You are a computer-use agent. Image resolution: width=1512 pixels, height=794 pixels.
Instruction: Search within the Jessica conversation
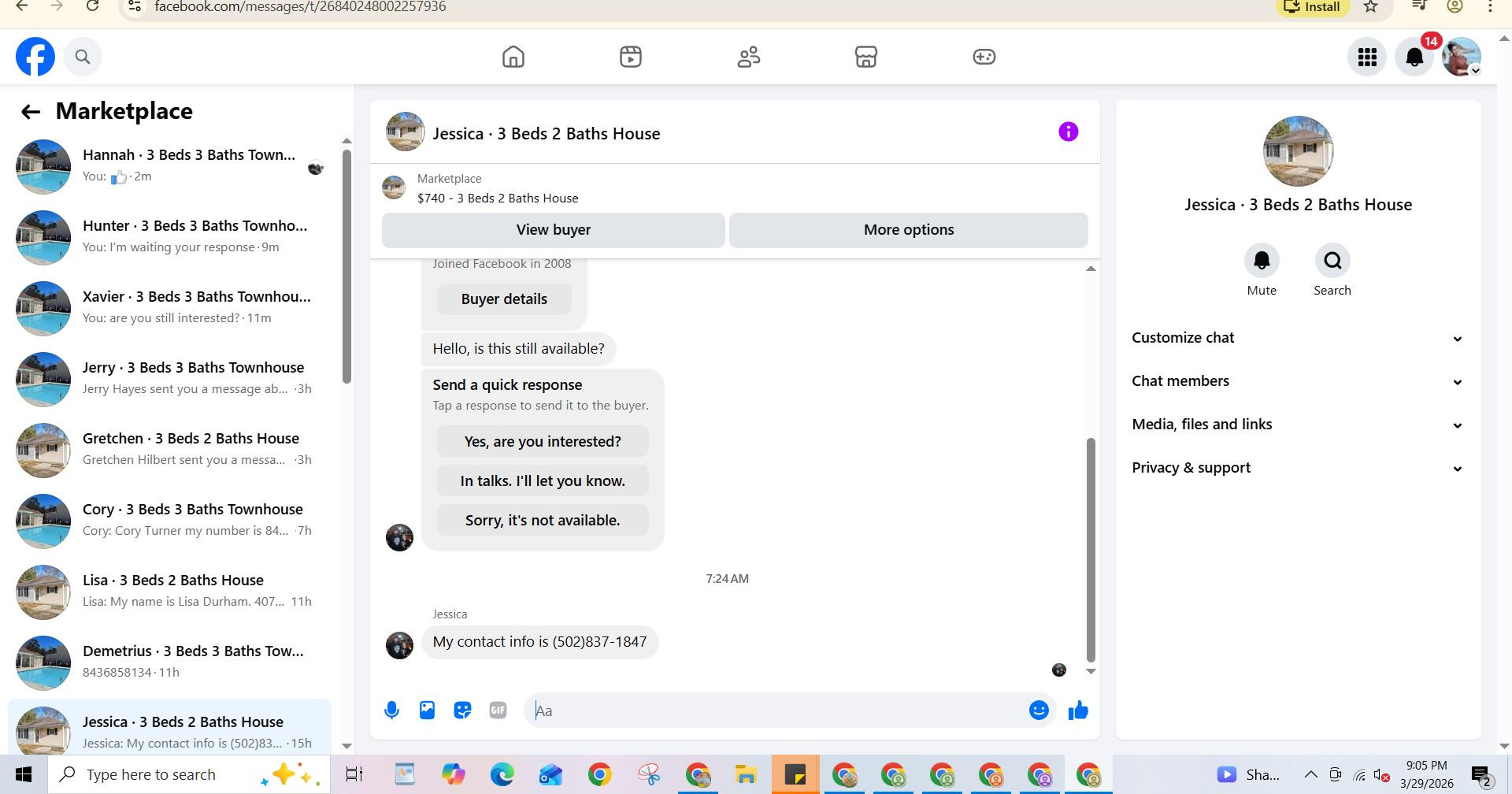[x=1332, y=261]
